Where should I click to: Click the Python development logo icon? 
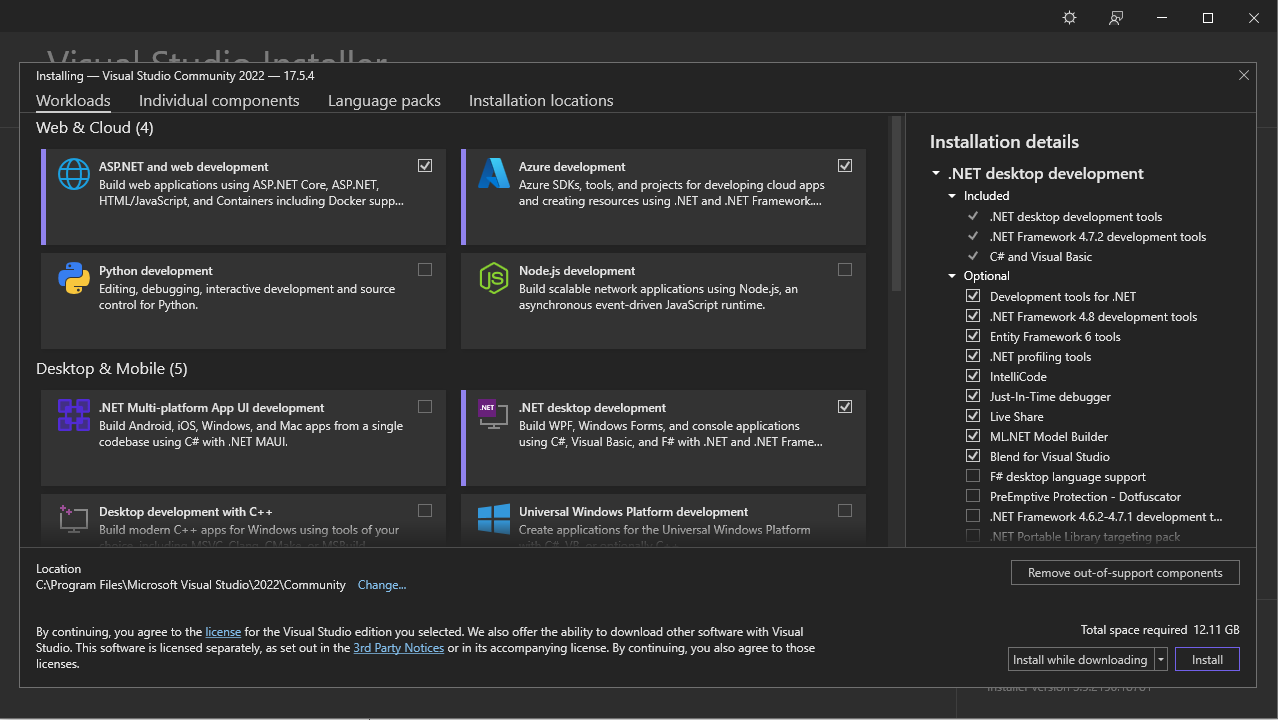[x=74, y=277]
